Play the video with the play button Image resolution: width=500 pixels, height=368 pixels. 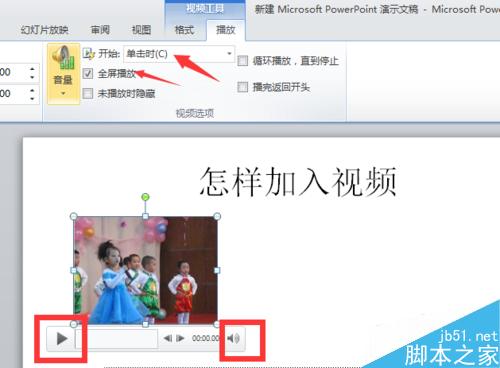pos(62,339)
